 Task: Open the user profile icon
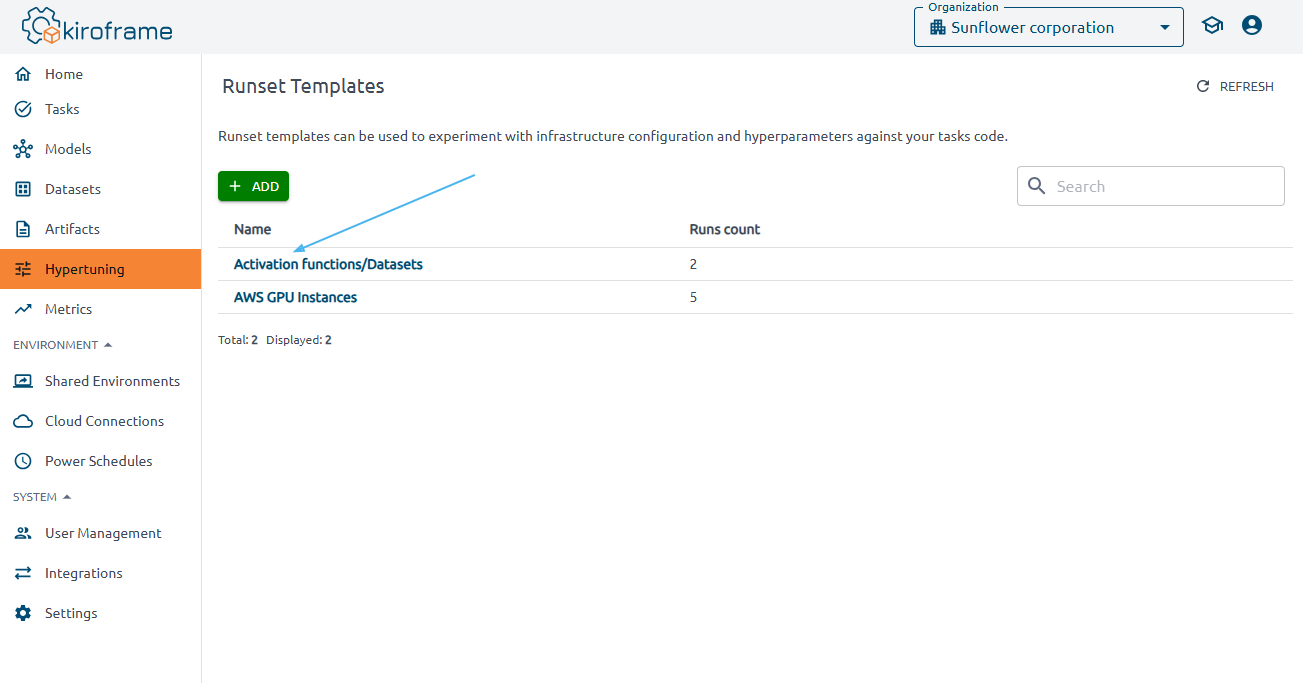tap(1252, 26)
